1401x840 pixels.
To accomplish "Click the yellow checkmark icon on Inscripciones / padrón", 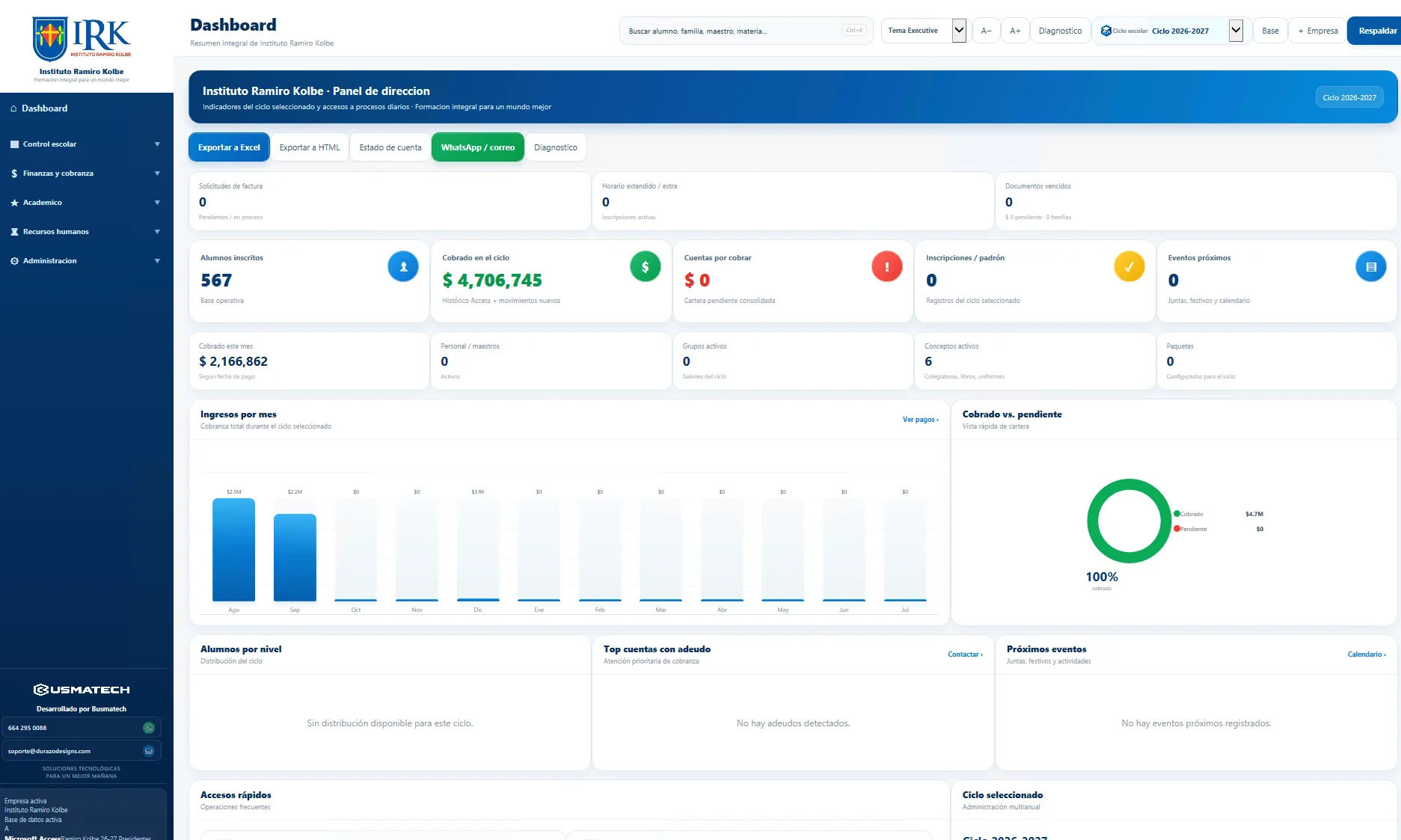I will (x=1129, y=266).
